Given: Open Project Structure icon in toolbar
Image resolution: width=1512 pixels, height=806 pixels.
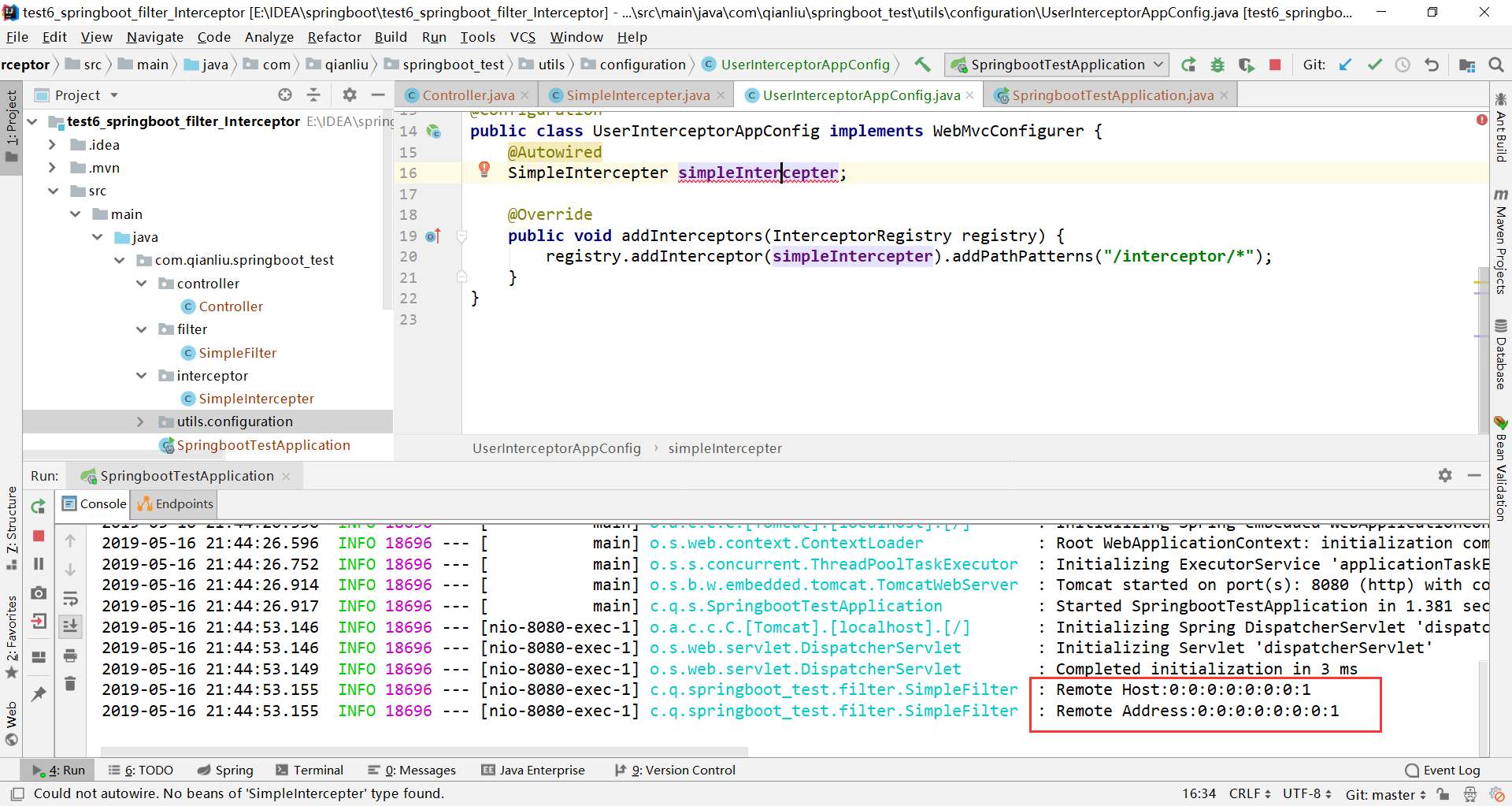Looking at the screenshot, I should [x=1466, y=65].
